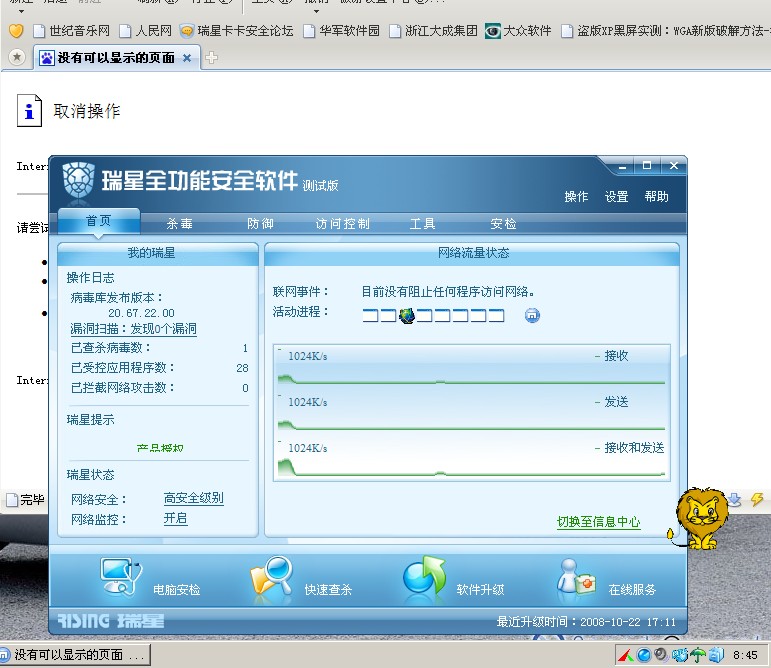Open the 防御 defense tab
This screenshot has height=668, width=771.
[260, 224]
